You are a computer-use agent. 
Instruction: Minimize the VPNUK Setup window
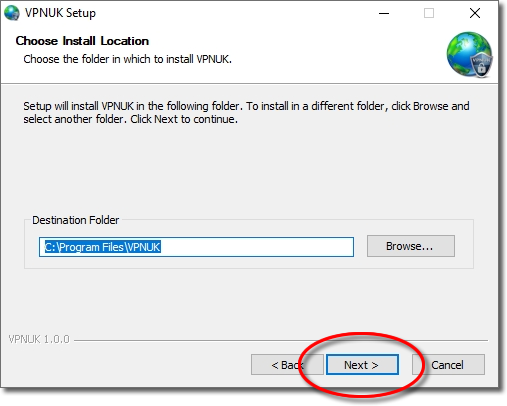384,13
